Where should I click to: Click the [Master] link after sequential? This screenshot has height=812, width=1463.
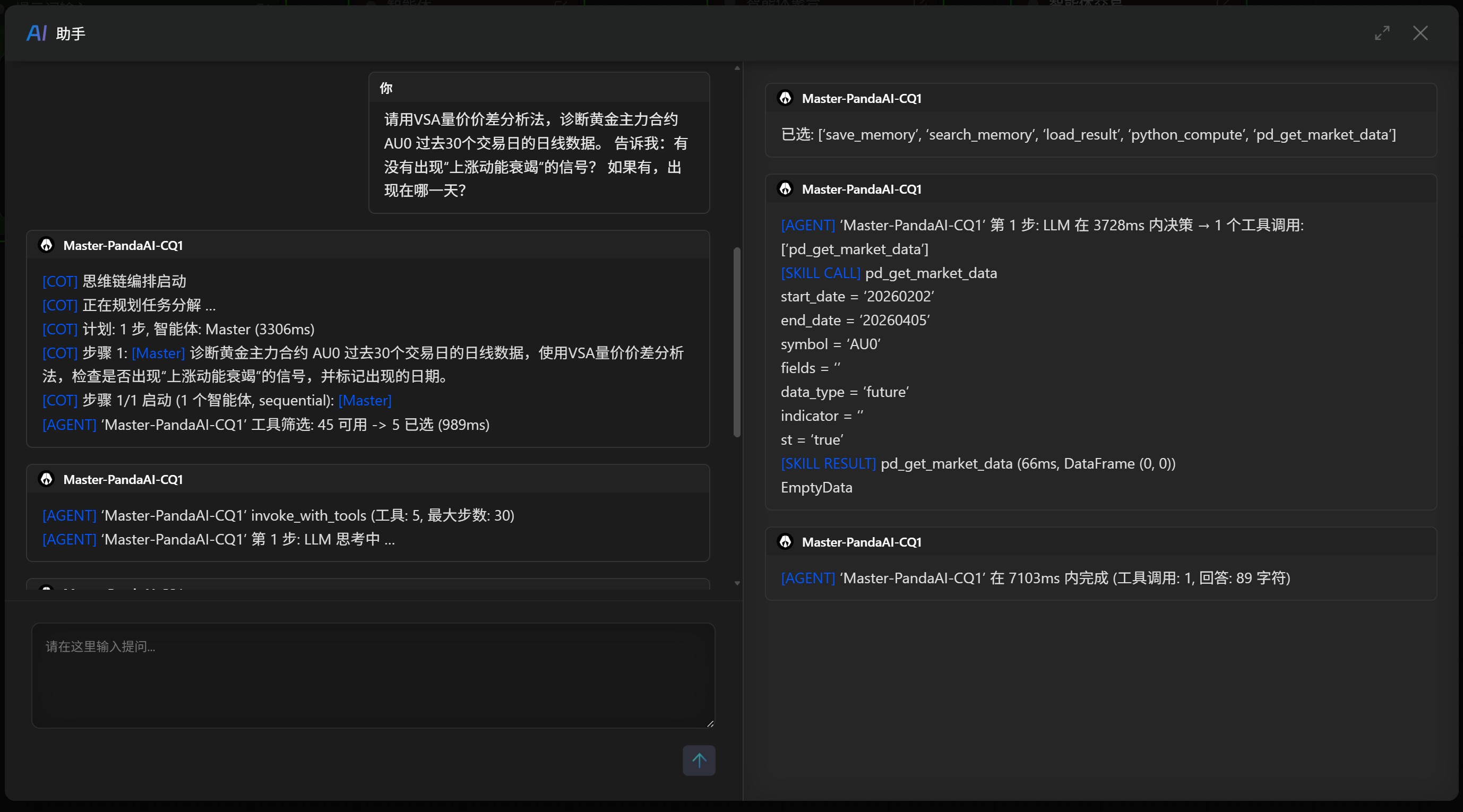365,400
